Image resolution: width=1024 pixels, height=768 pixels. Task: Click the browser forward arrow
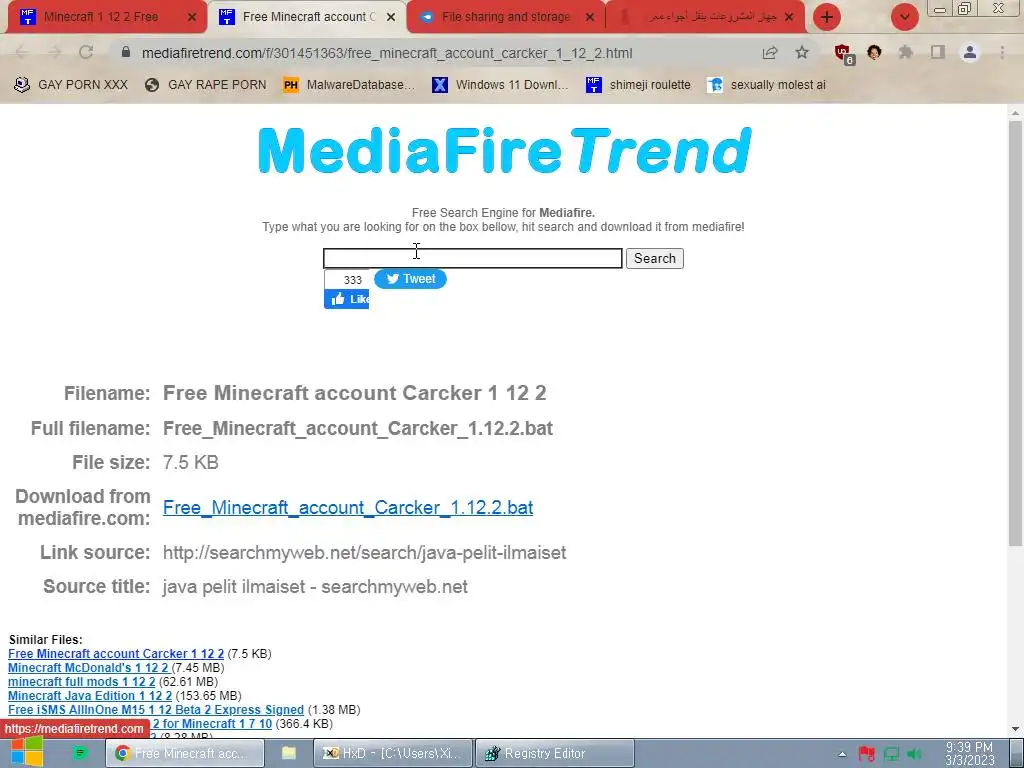click(x=55, y=53)
